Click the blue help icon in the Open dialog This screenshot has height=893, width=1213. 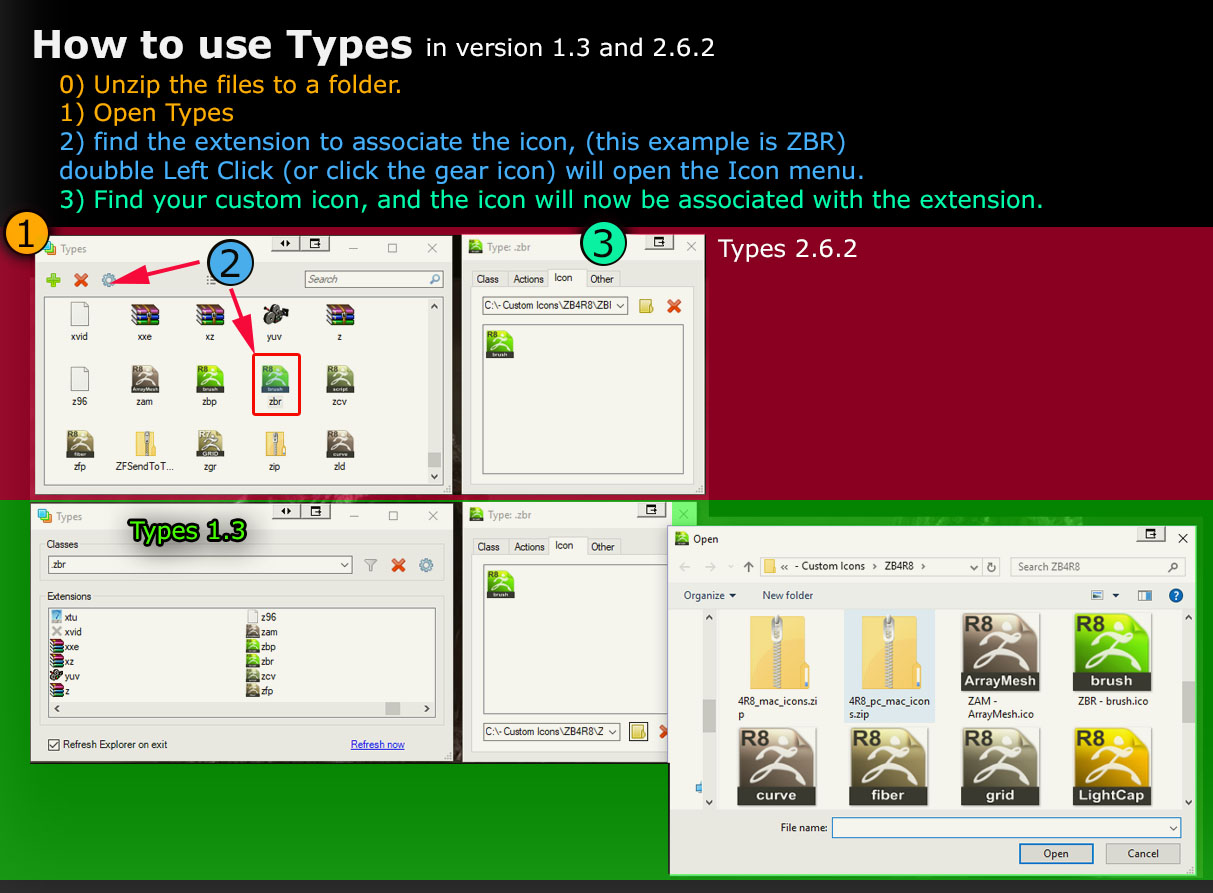[1175, 595]
